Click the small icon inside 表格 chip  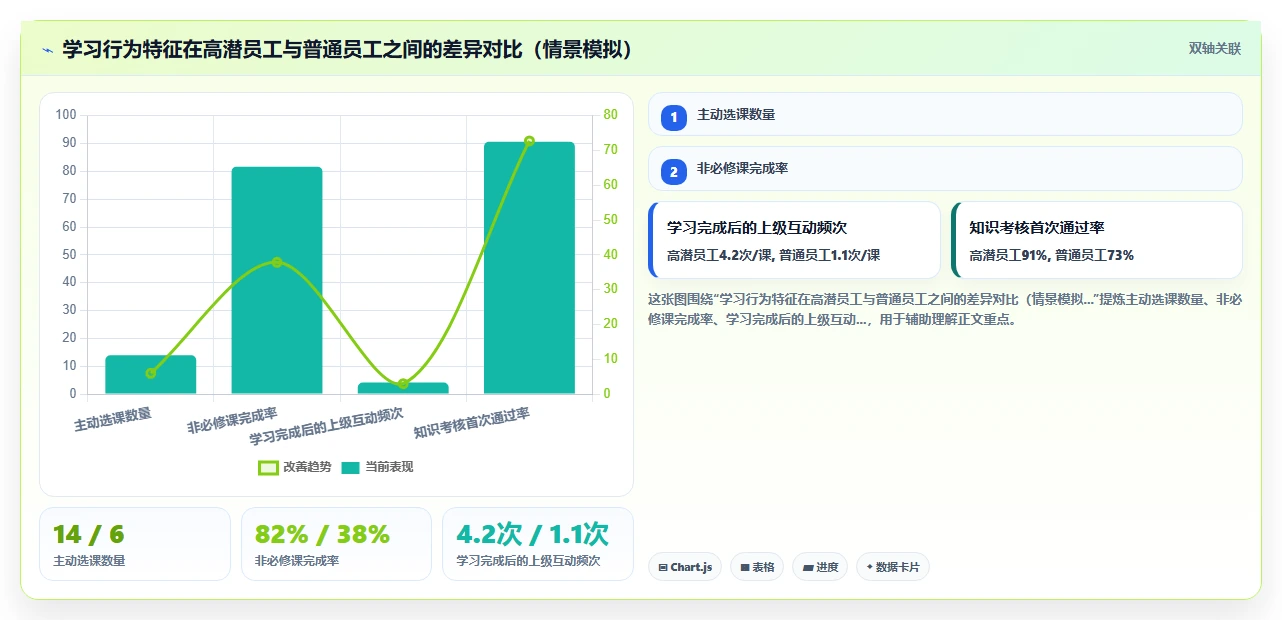click(745, 568)
